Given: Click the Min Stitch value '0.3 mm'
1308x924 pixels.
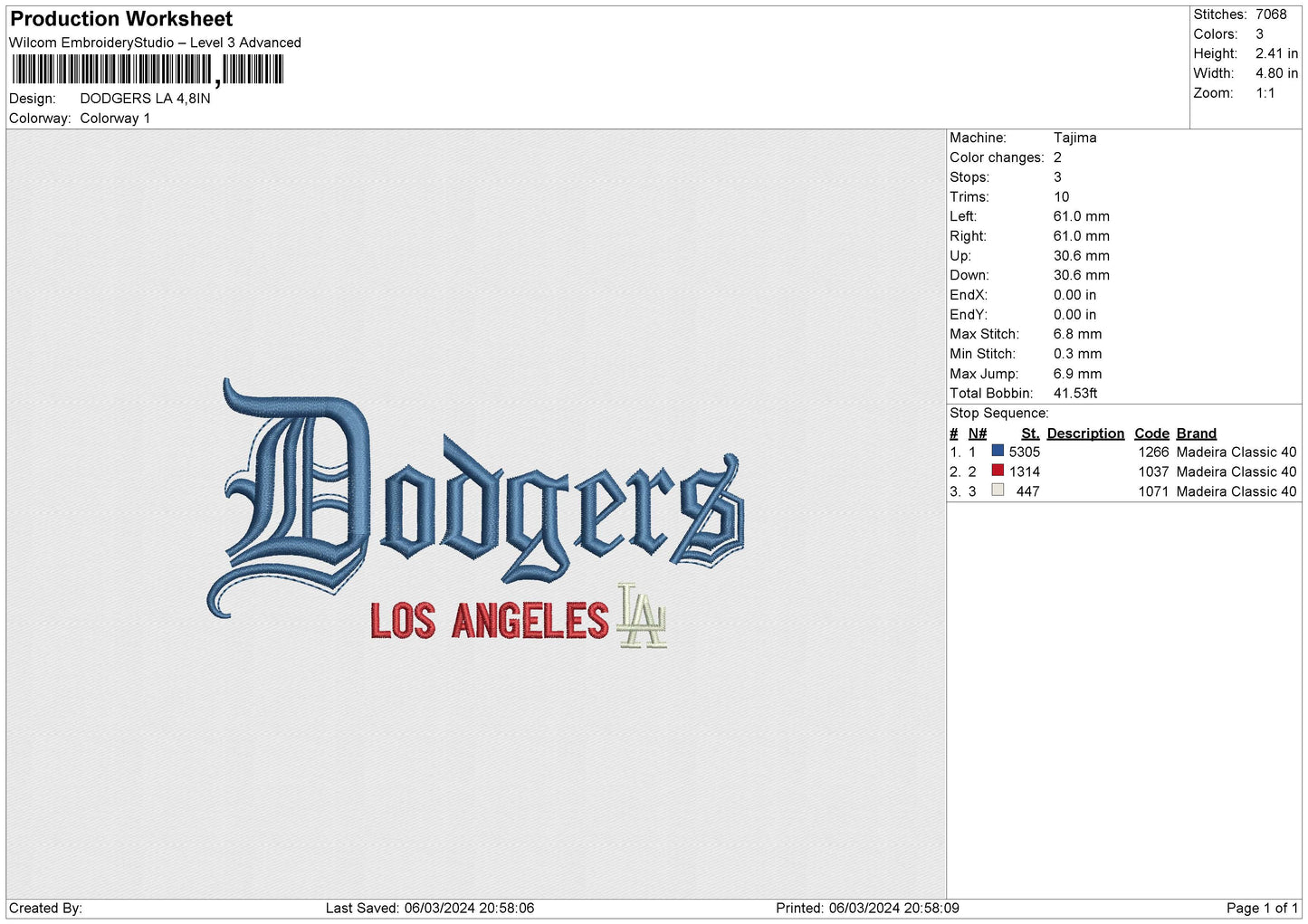Looking at the screenshot, I should coord(1077,354).
